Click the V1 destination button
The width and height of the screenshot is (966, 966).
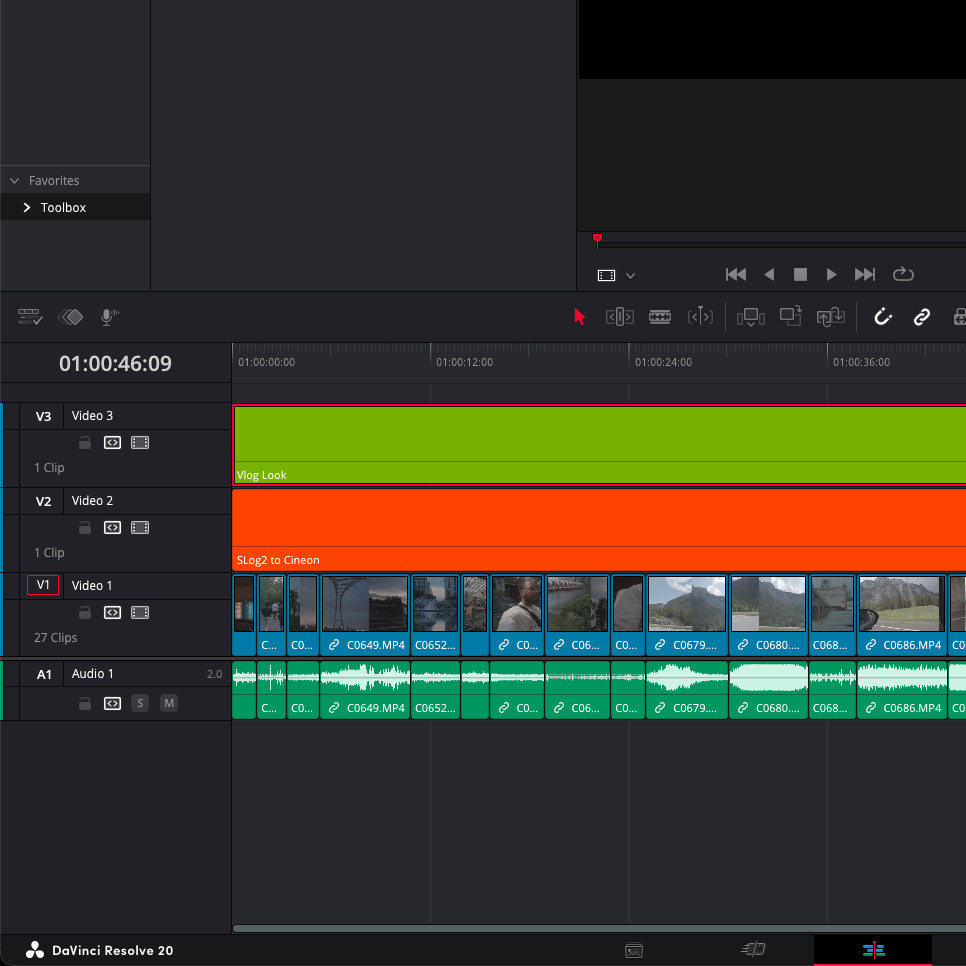pos(43,585)
